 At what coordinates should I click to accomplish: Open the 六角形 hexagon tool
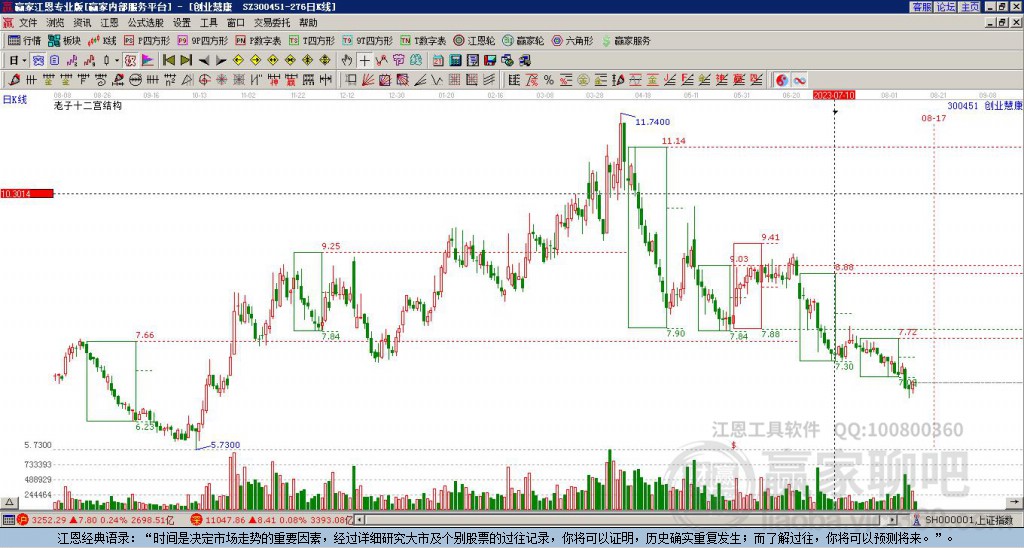pyautogui.click(x=573, y=40)
